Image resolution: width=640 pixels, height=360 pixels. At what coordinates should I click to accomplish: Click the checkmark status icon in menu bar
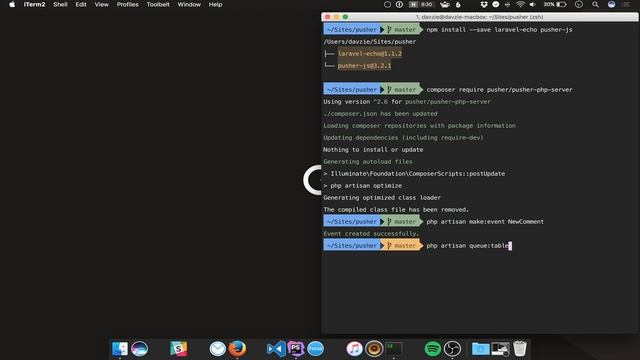(x=496, y=4)
